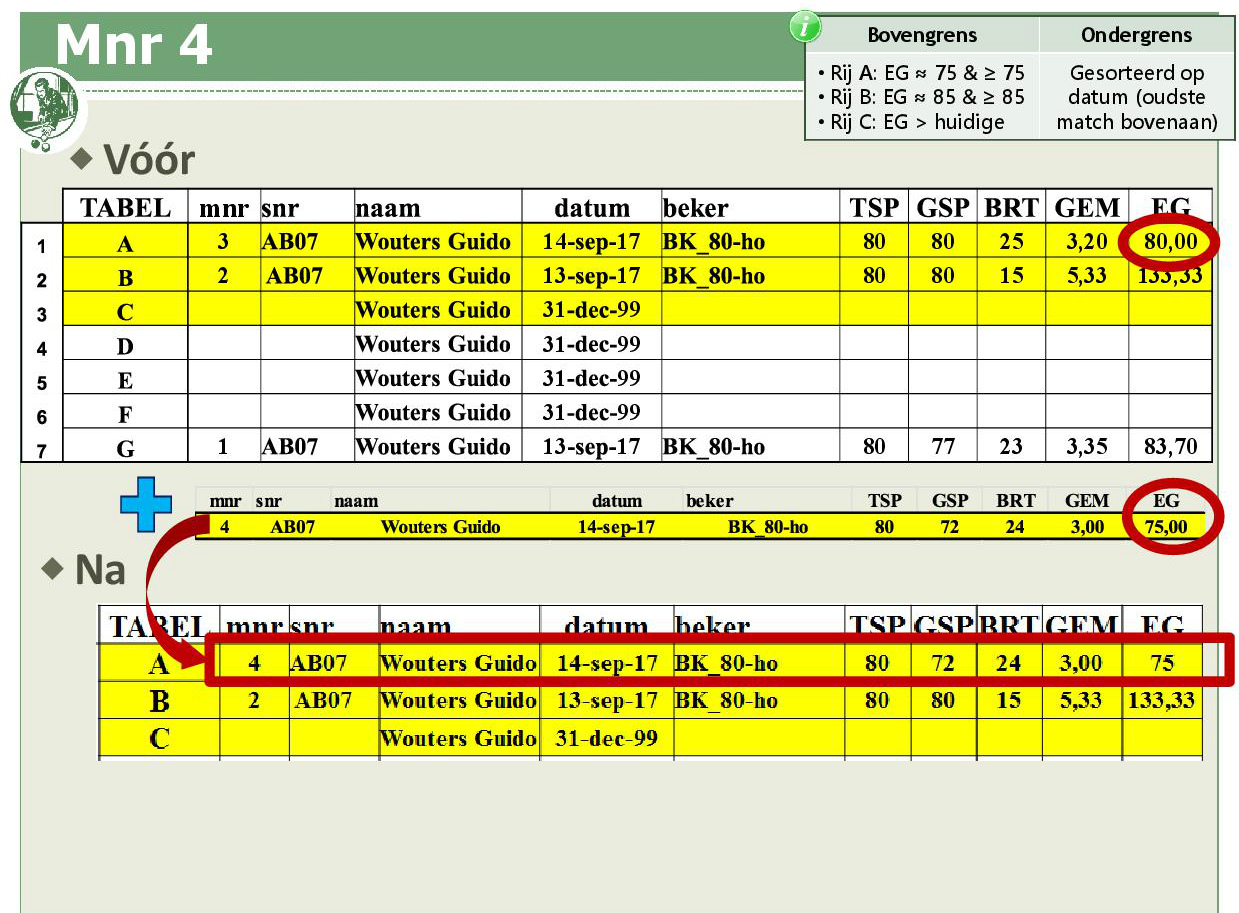Click the EG value 80,00 in the Vóór table
This screenshot has width=1239, height=913.
coord(1171,243)
